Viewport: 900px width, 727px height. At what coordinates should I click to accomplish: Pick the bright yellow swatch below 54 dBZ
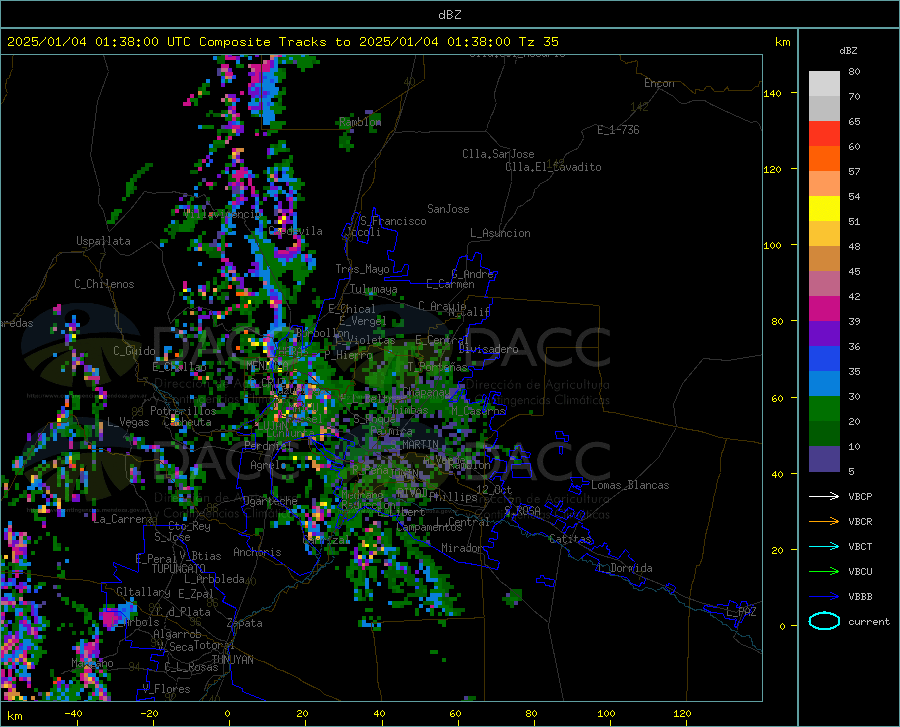point(824,209)
